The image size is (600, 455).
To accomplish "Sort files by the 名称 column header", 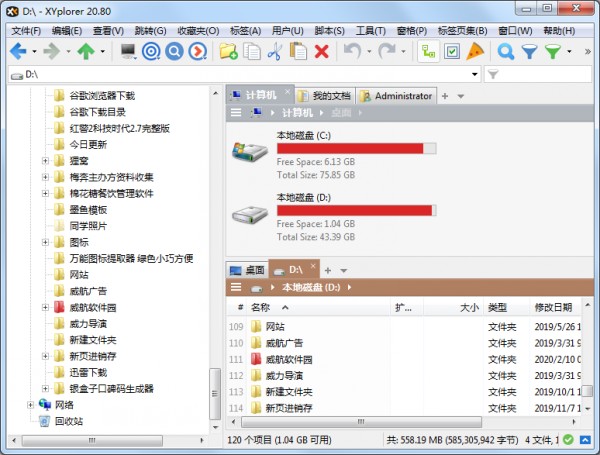I will tap(261, 307).
